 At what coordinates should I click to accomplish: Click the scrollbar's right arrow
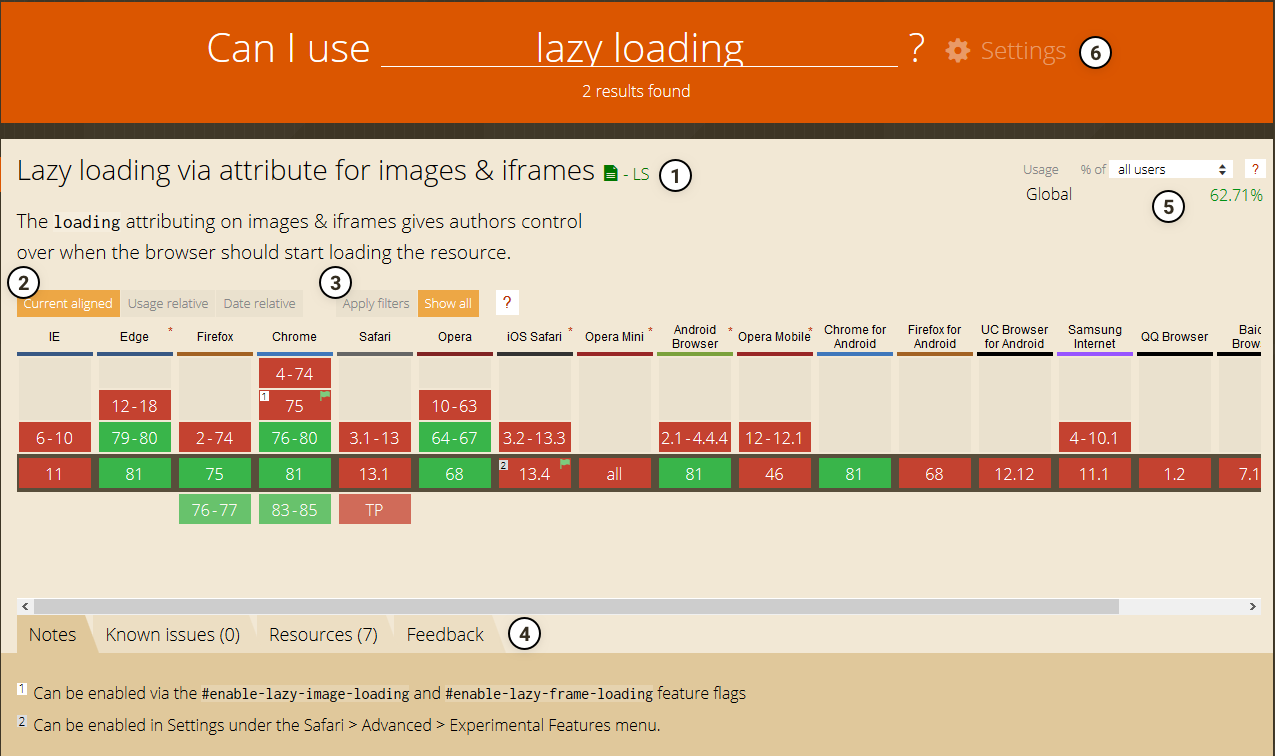1253,606
